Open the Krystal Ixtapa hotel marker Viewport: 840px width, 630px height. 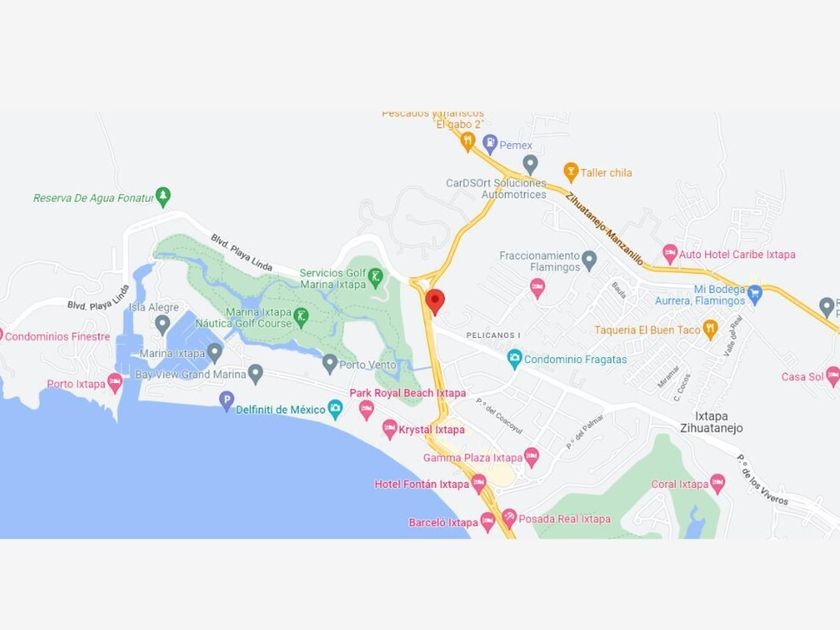389,429
